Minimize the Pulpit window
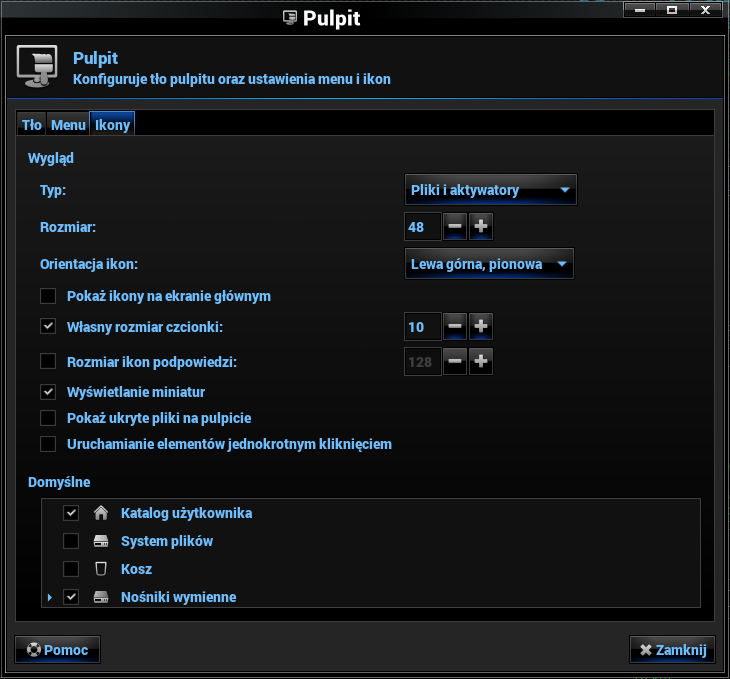This screenshot has width=730, height=679. [640, 10]
